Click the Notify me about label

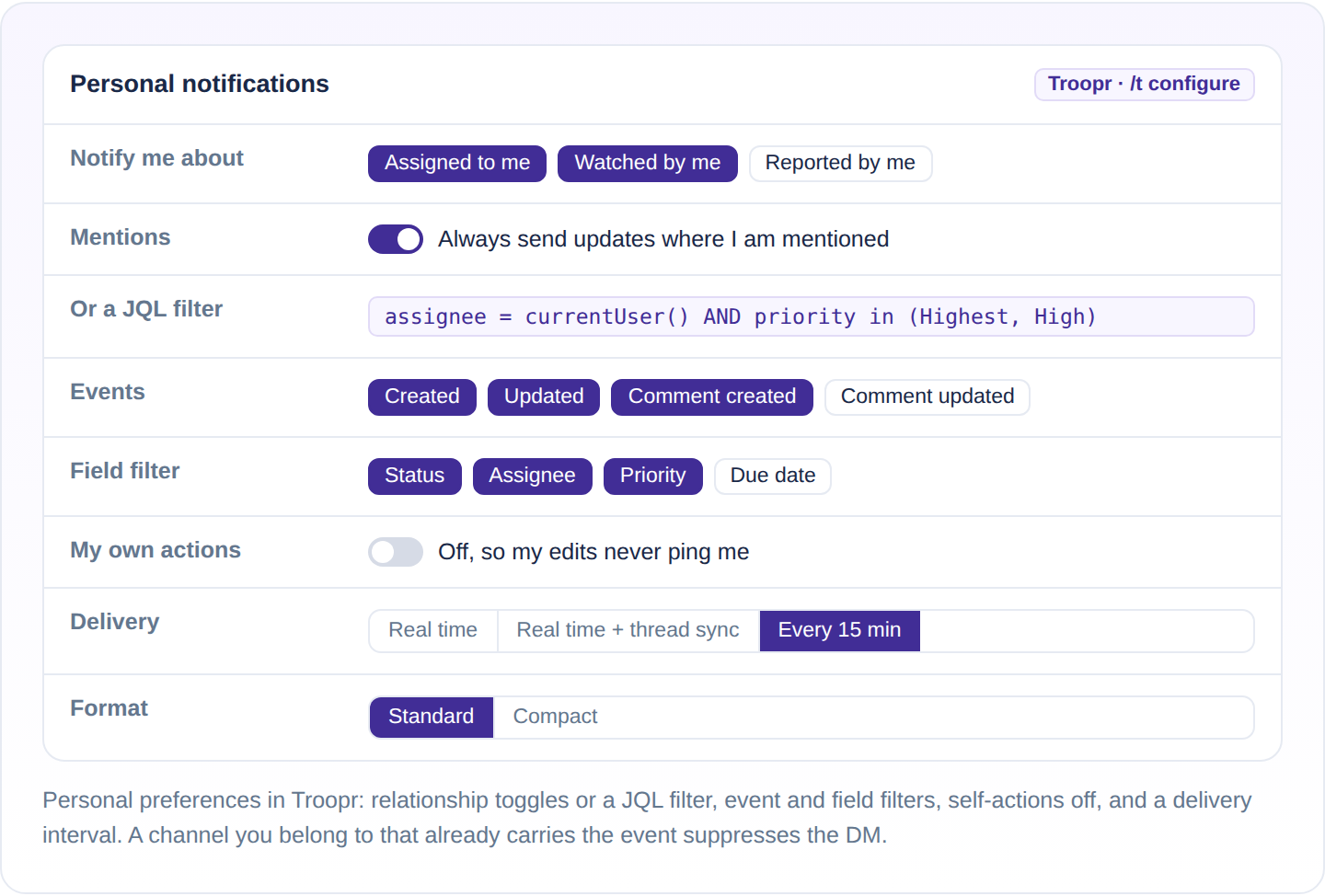pyautogui.click(x=157, y=158)
